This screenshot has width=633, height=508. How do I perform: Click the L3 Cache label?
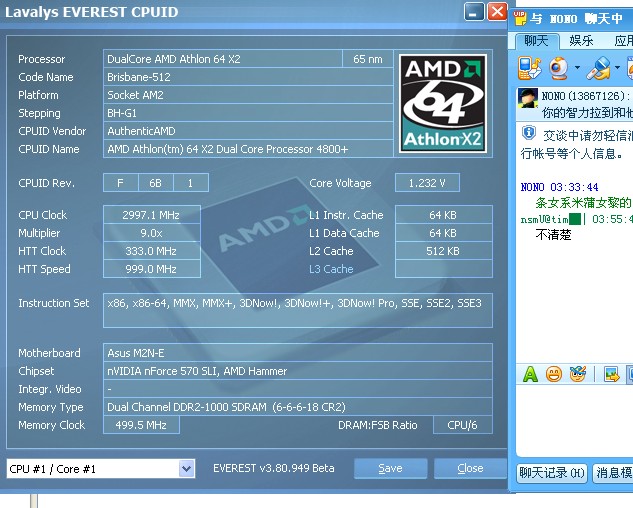tap(331, 269)
